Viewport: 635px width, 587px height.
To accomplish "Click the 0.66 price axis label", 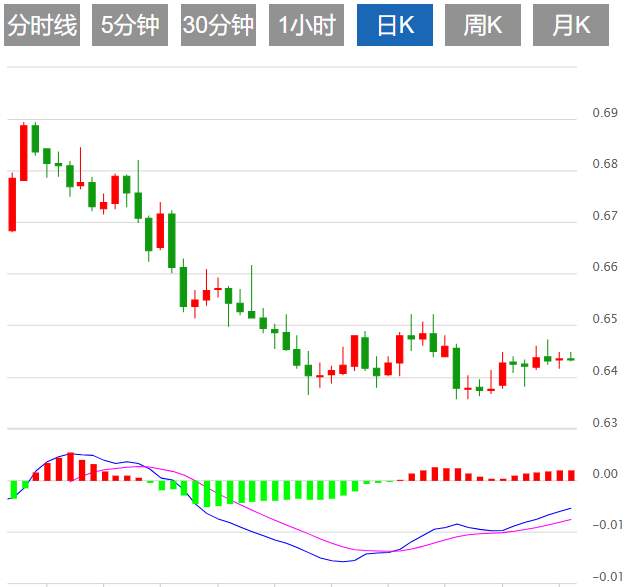I will pyautogui.click(x=605, y=267).
